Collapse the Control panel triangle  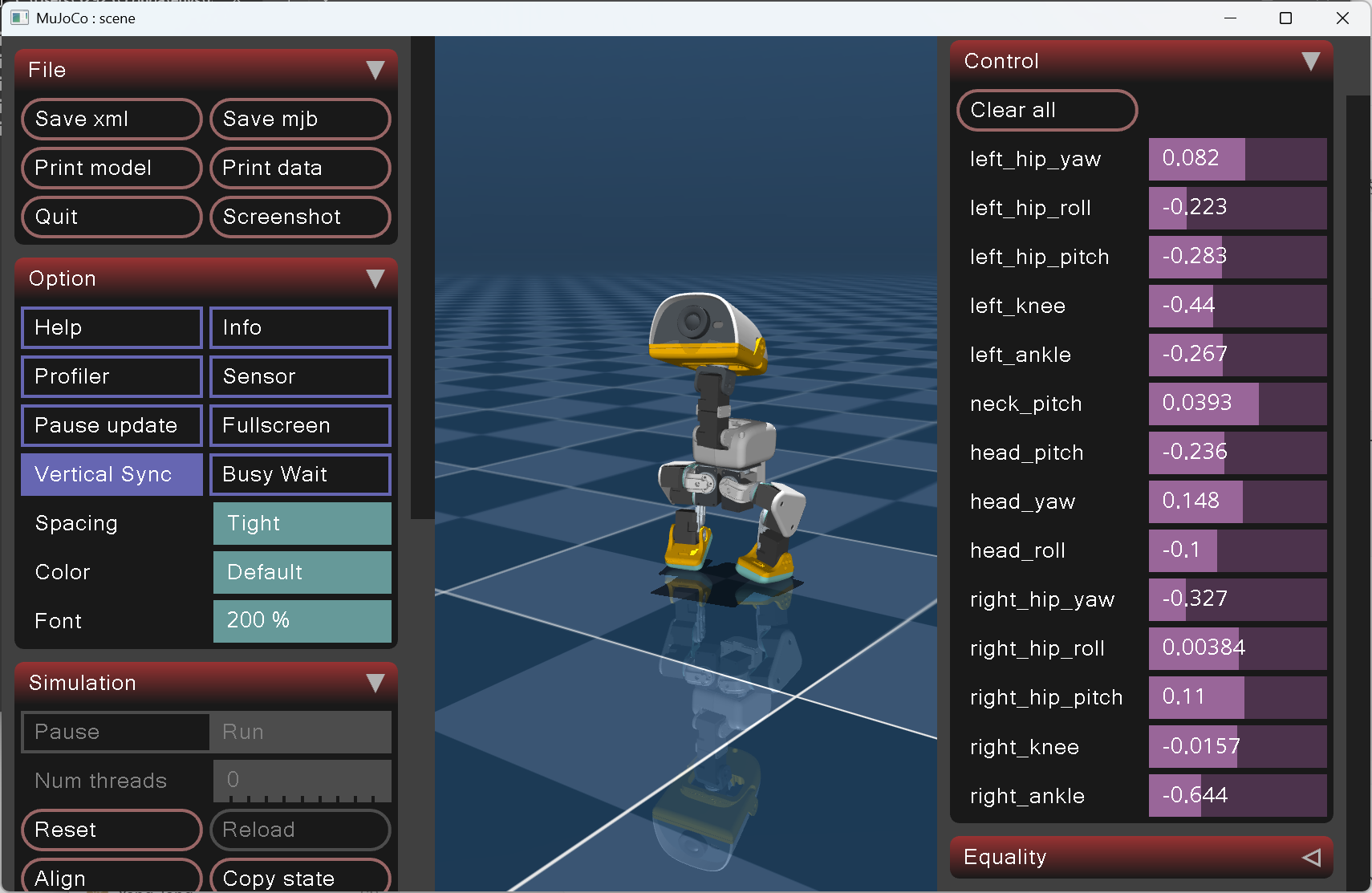1311,61
